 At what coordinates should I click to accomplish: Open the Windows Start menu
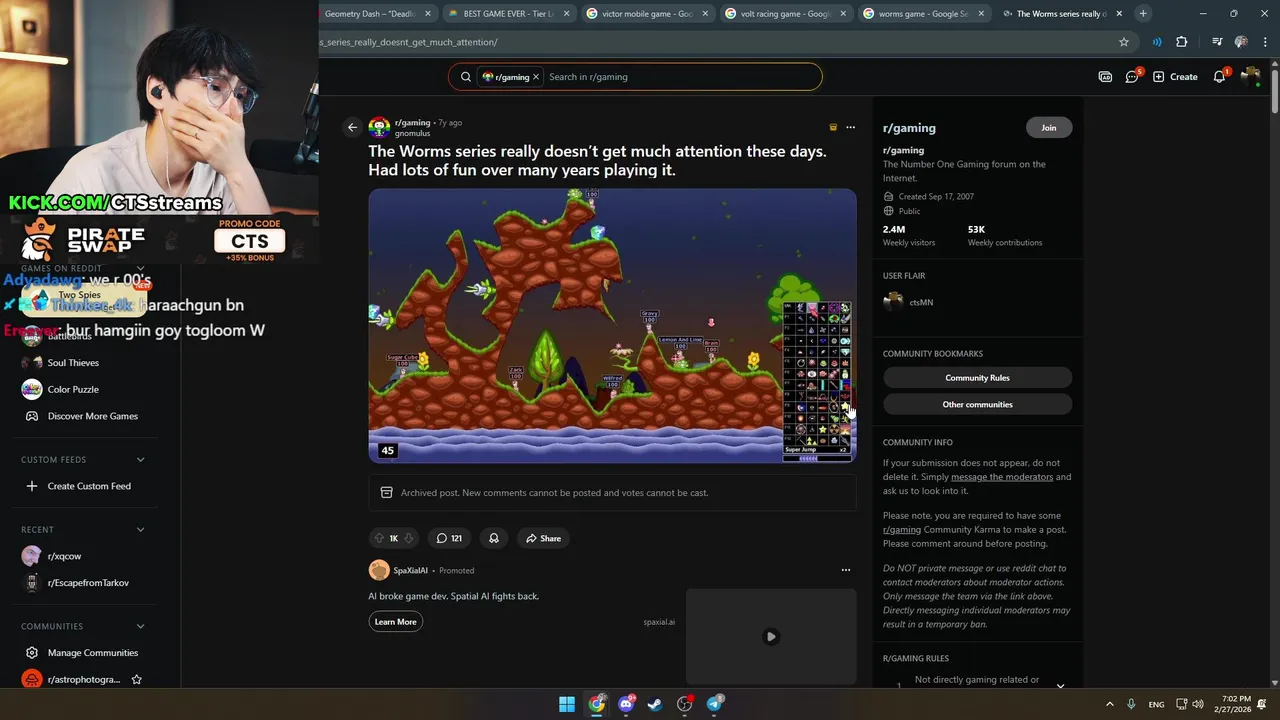point(567,704)
